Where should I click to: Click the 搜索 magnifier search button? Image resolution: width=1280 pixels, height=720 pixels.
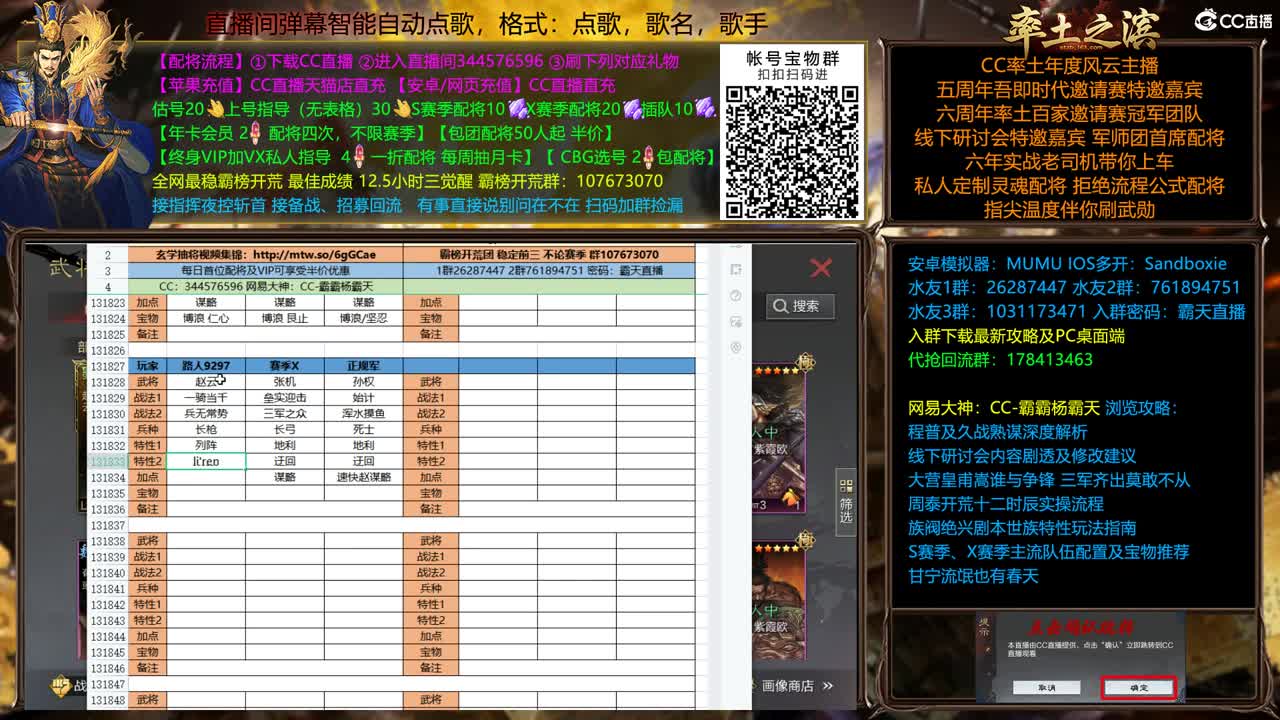click(801, 306)
